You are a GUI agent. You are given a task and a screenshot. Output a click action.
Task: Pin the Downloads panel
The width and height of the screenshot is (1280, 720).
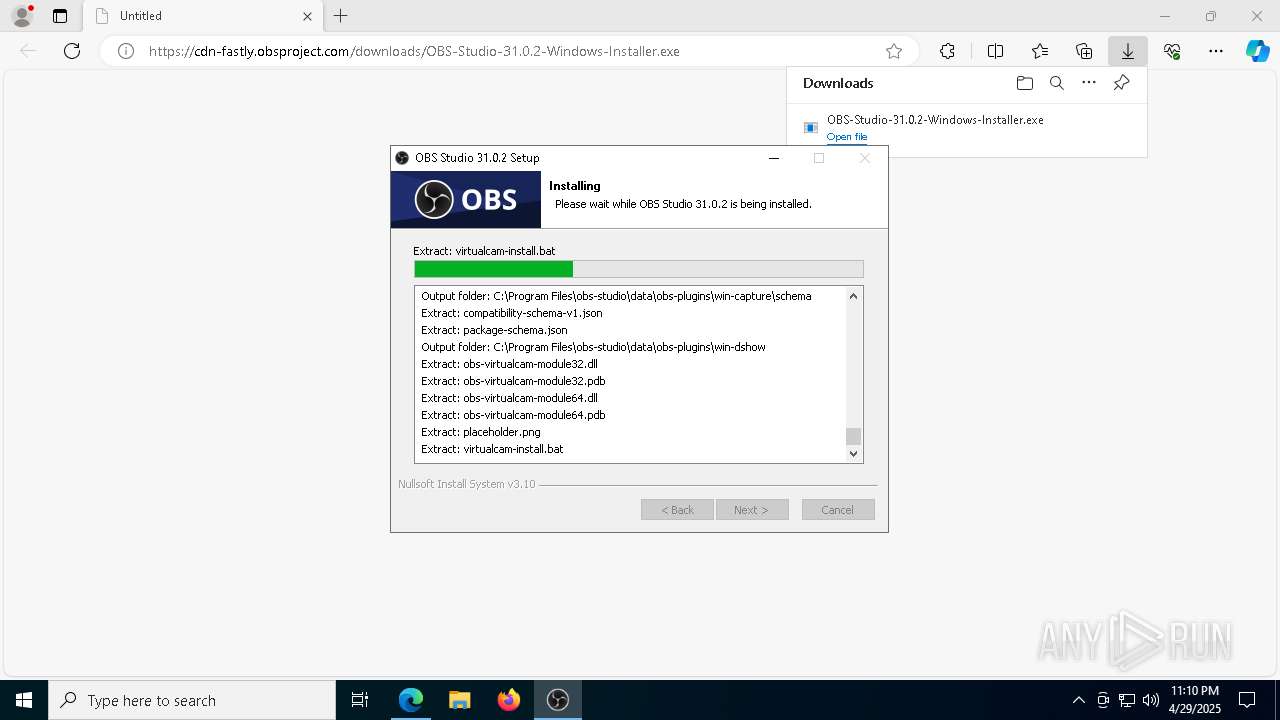[1121, 83]
